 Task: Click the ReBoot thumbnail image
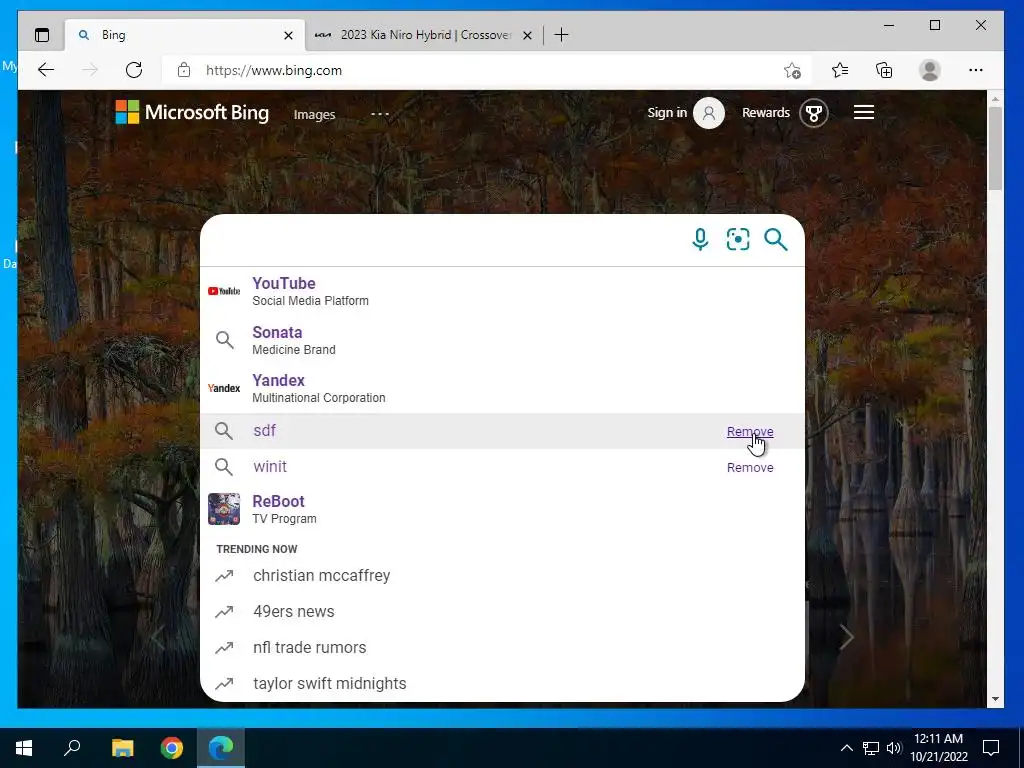point(223,509)
